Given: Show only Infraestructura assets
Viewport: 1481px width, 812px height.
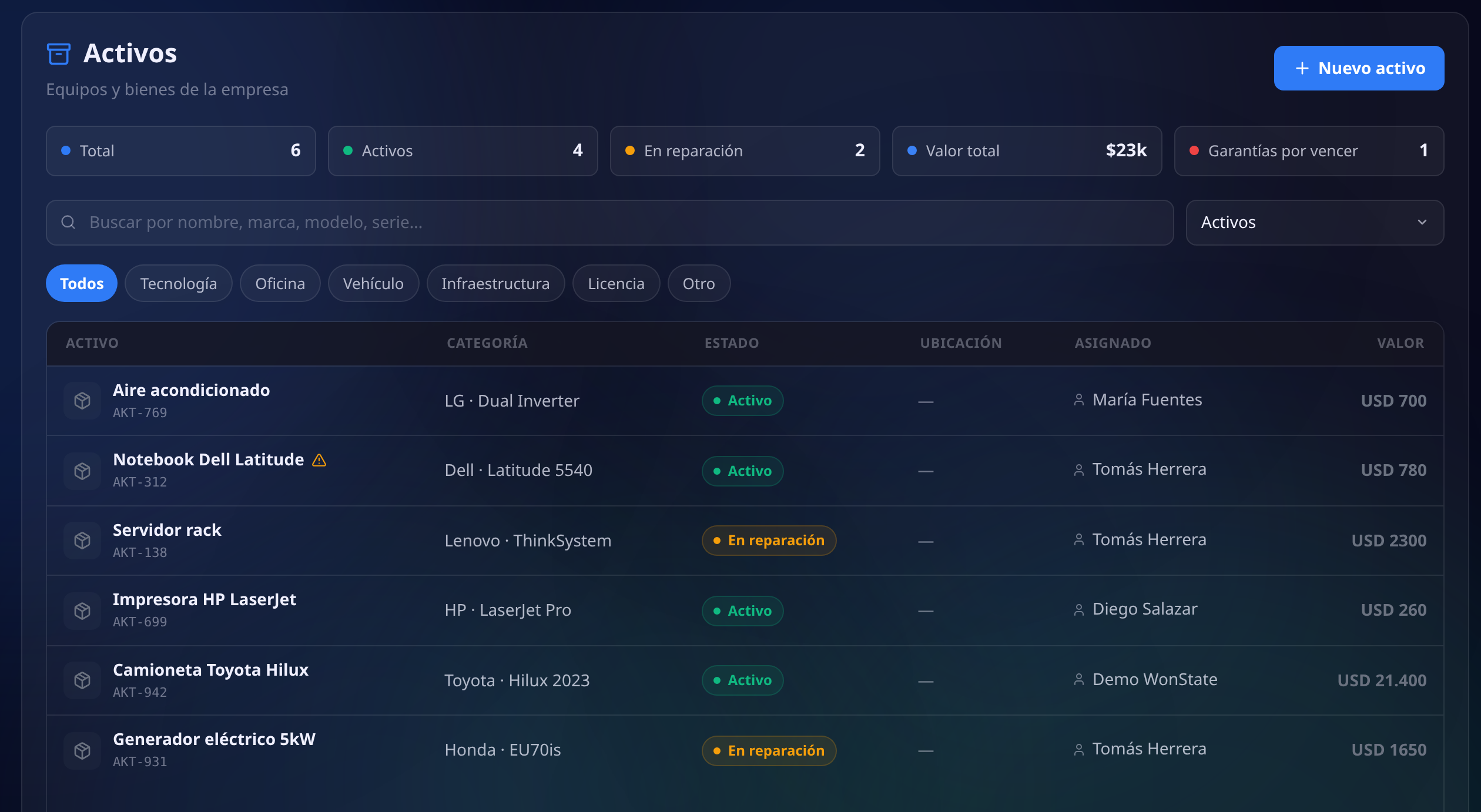Looking at the screenshot, I should 495,283.
